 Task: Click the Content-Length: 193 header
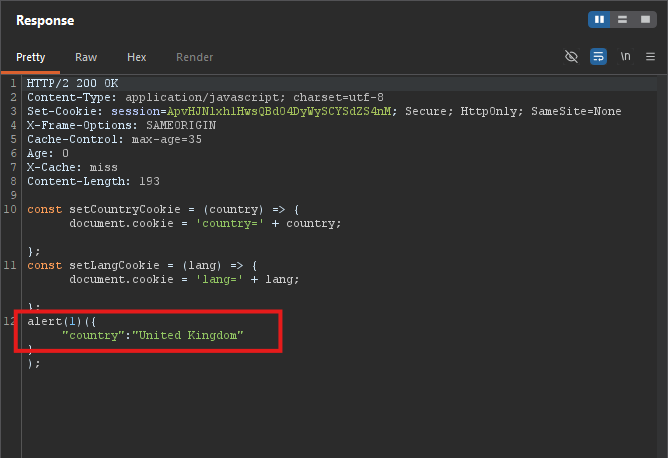pyautogui.click(x=93, y=181)
